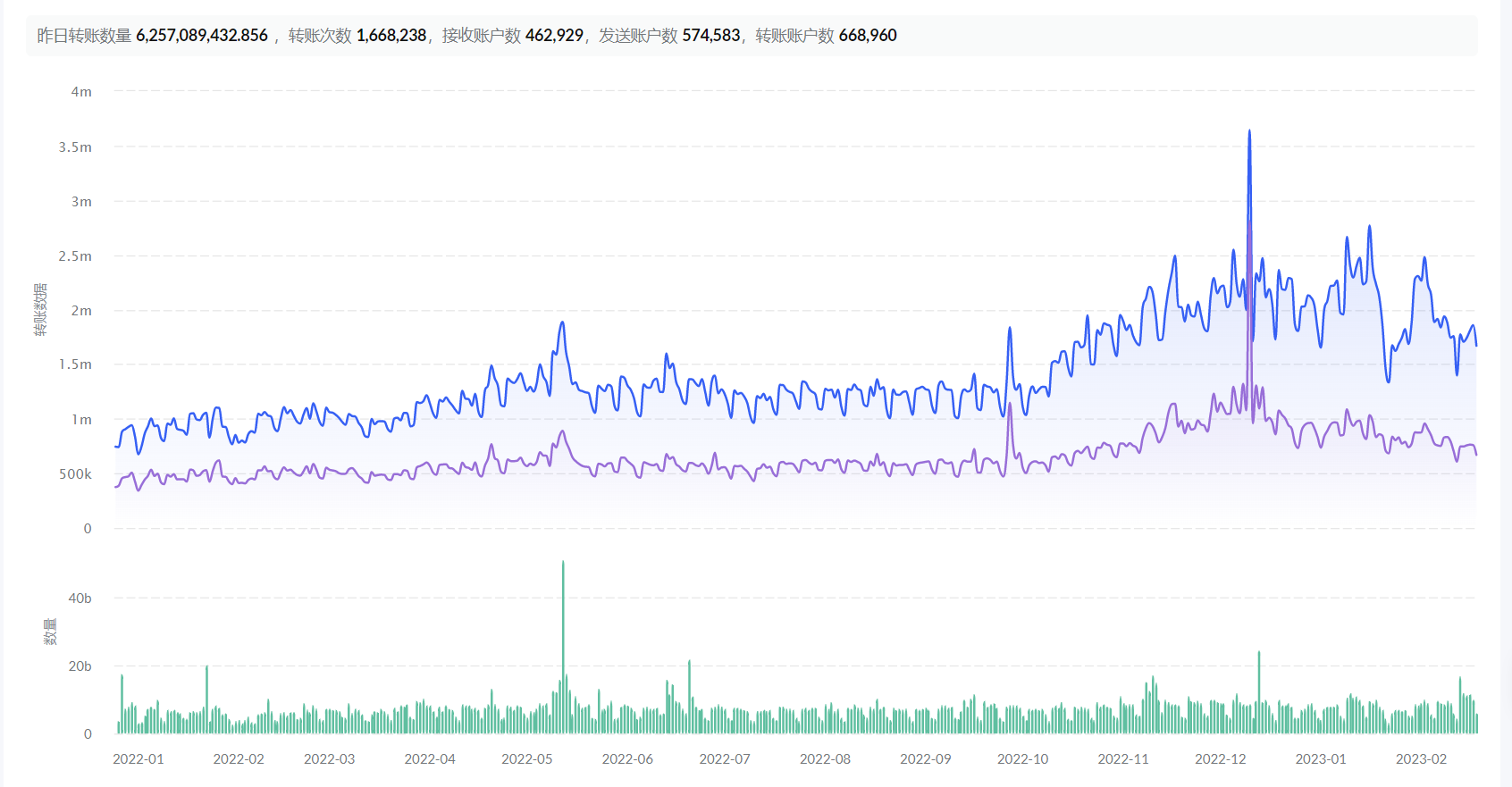
Task: Click the 2022-01 date label
Action: [138, 759]
